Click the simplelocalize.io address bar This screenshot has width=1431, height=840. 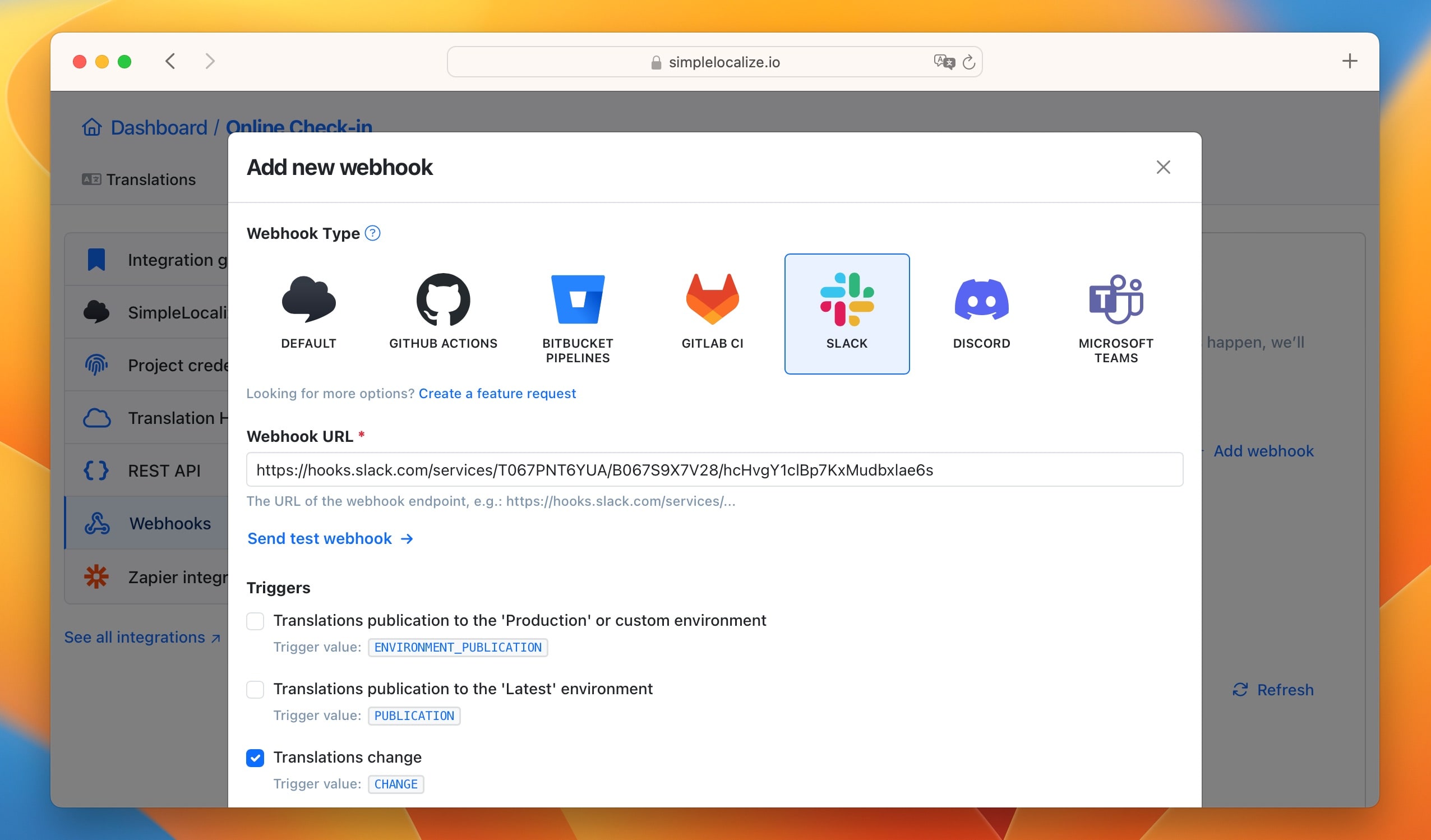pos(714,62)
